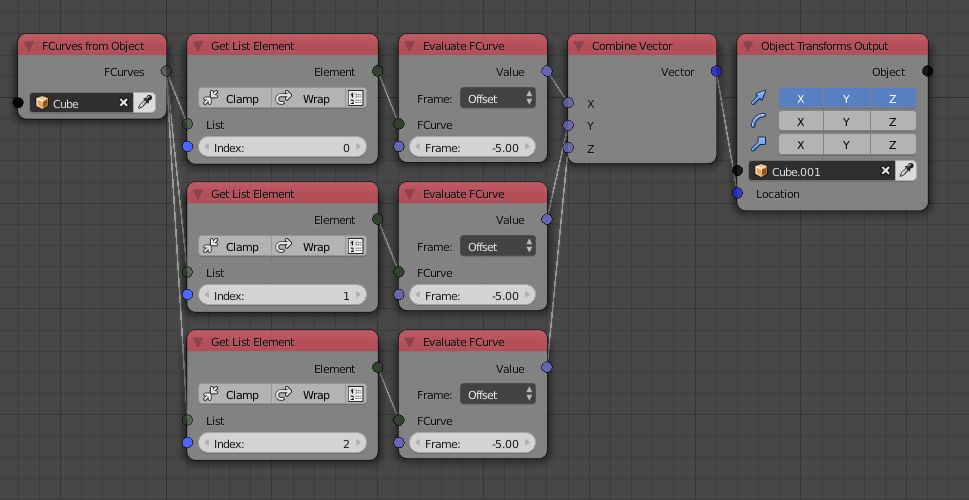Collapse the top Get List Element node
969x500 pixels.
pos(198,46)
